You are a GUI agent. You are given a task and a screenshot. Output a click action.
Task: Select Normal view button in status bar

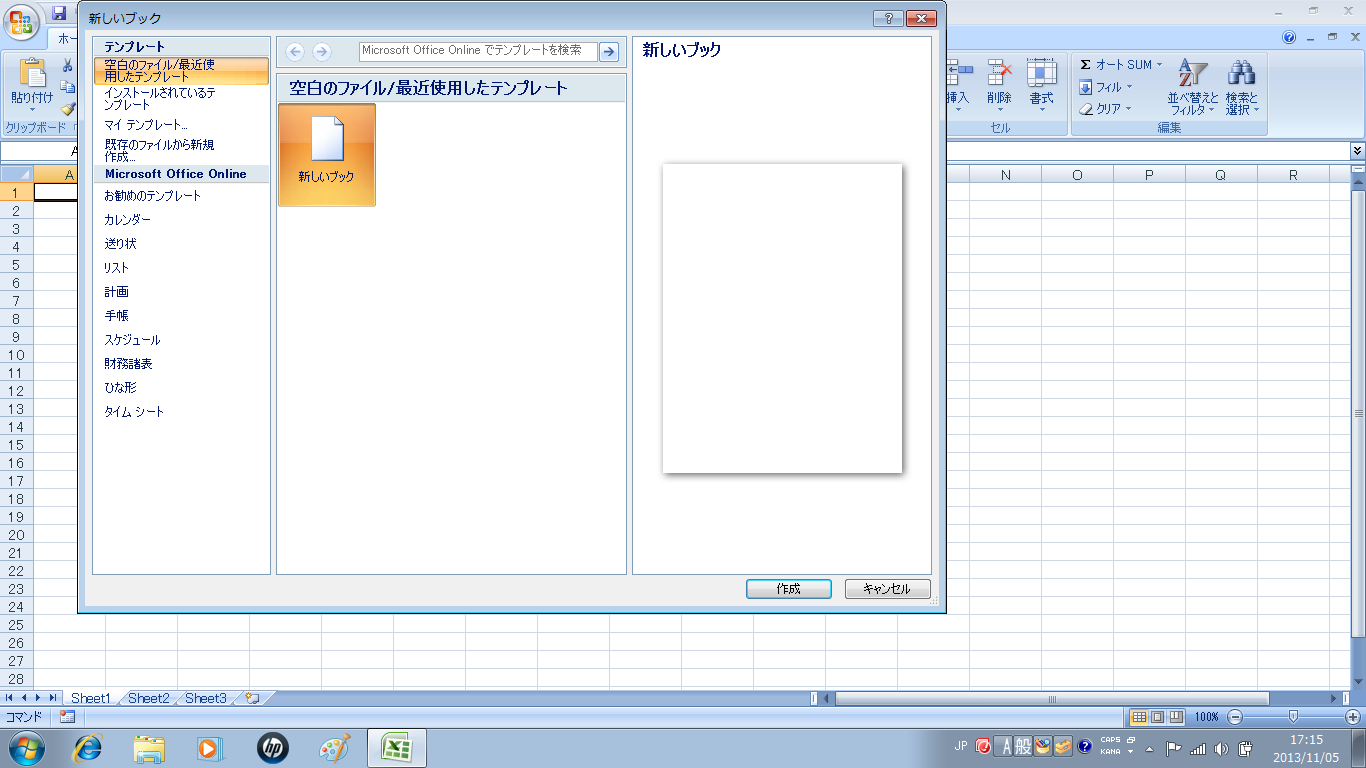point(1138,717)
